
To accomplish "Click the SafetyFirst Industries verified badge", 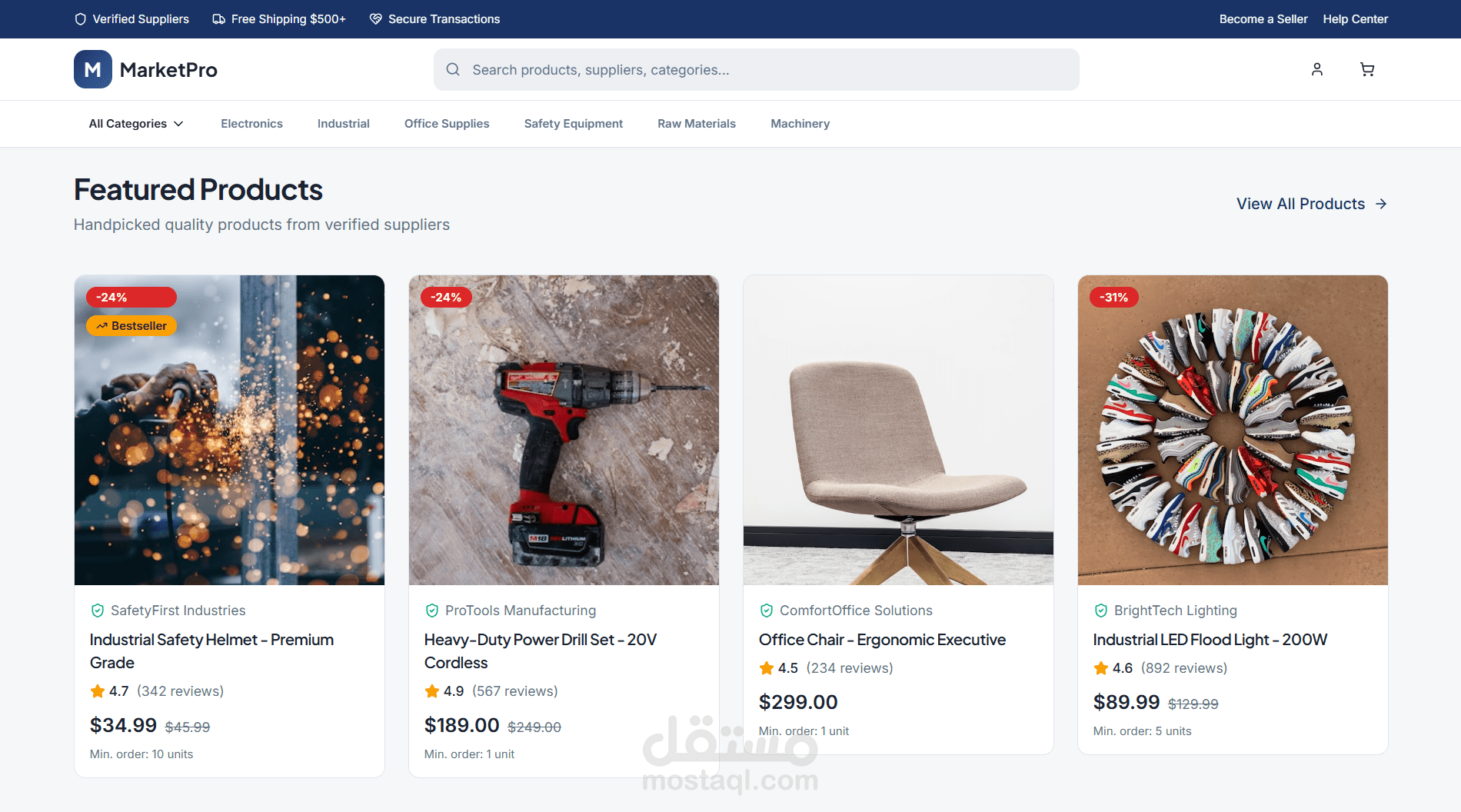I will click(x=98, y=611).
